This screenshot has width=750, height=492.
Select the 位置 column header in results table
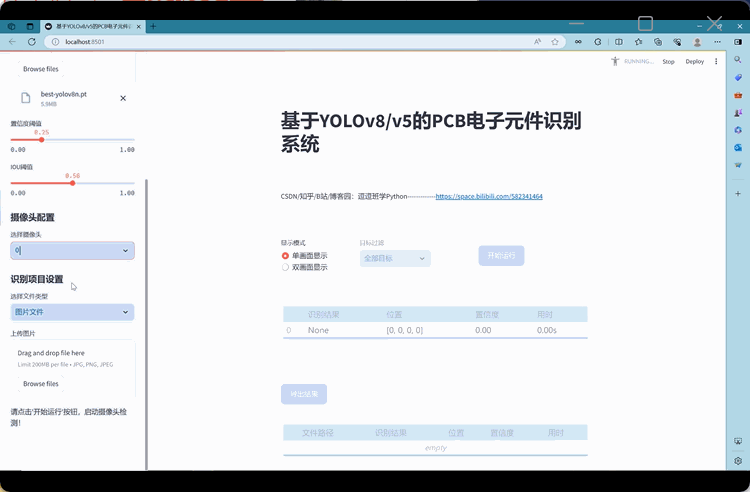click(394, 315)
